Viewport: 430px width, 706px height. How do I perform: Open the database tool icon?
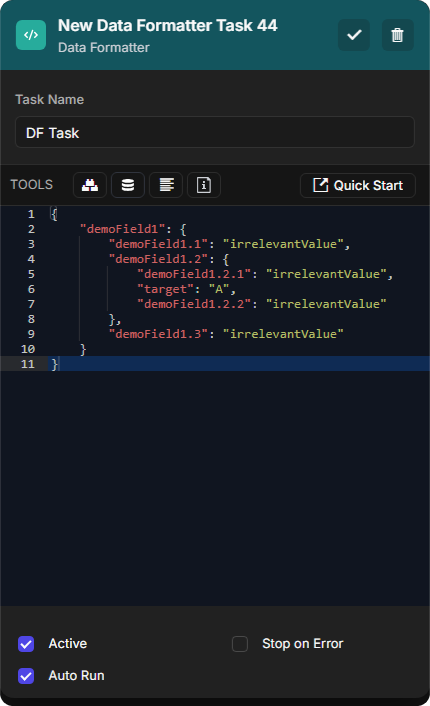click(x=128, y=185)
